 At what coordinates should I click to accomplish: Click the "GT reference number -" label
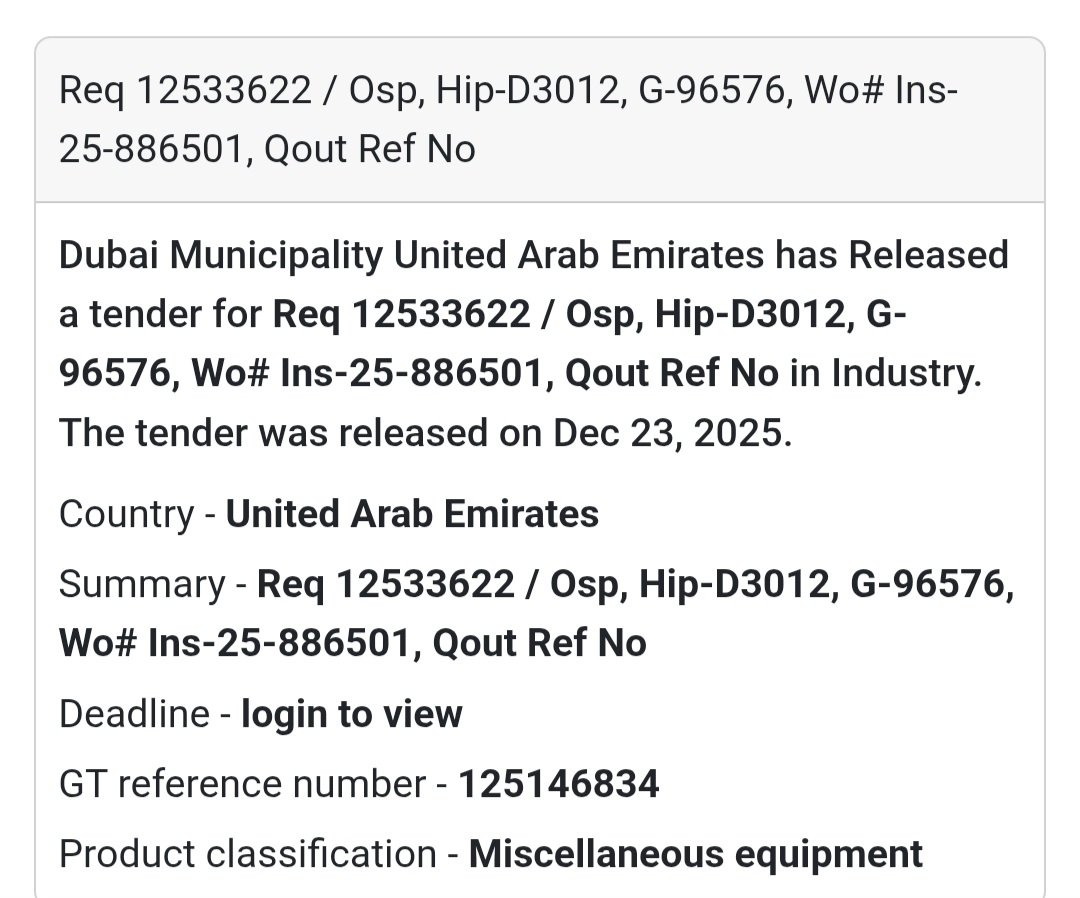coord(254,784)
